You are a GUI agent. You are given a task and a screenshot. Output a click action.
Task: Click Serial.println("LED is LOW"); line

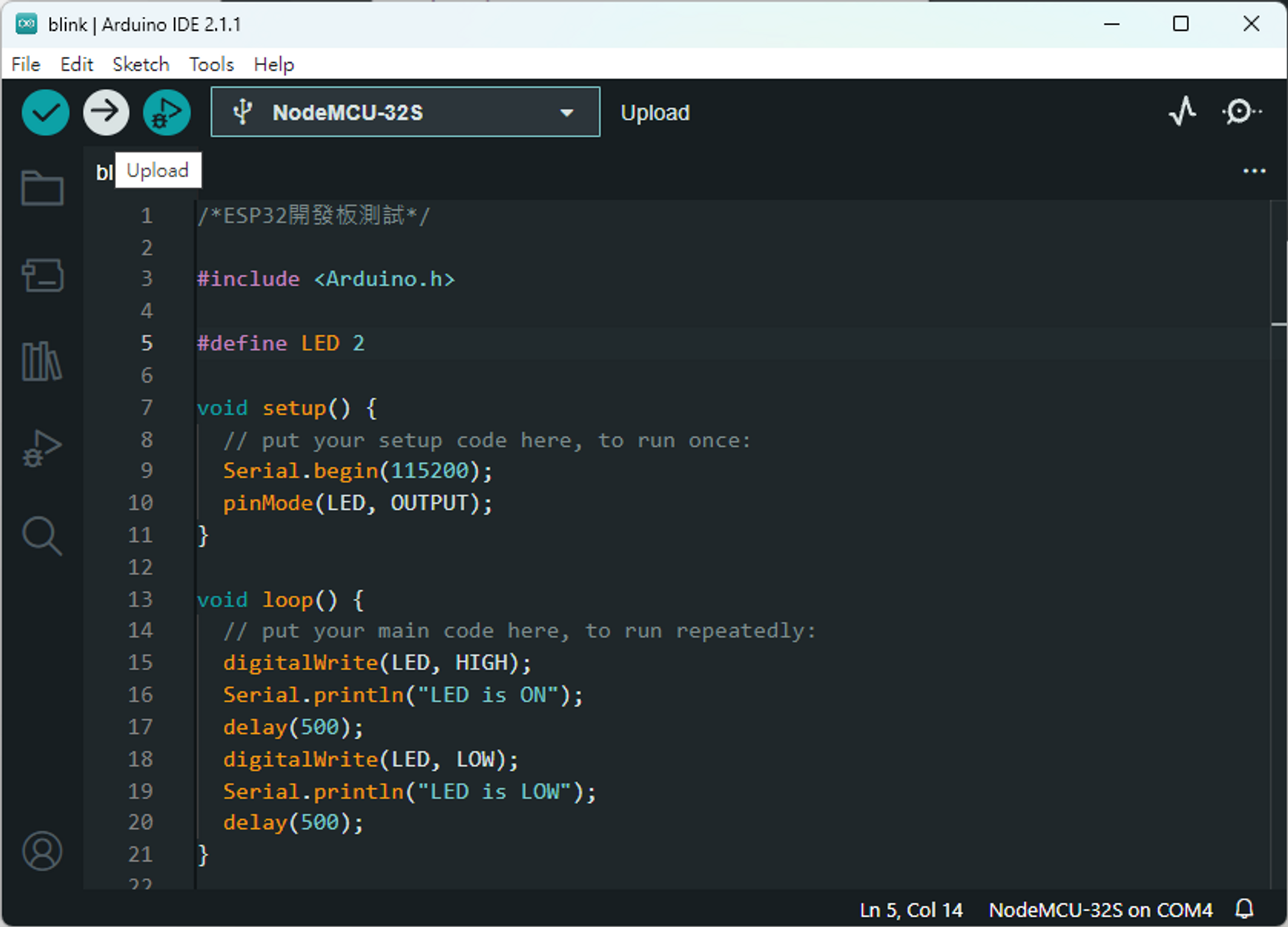tap(409, 791)
